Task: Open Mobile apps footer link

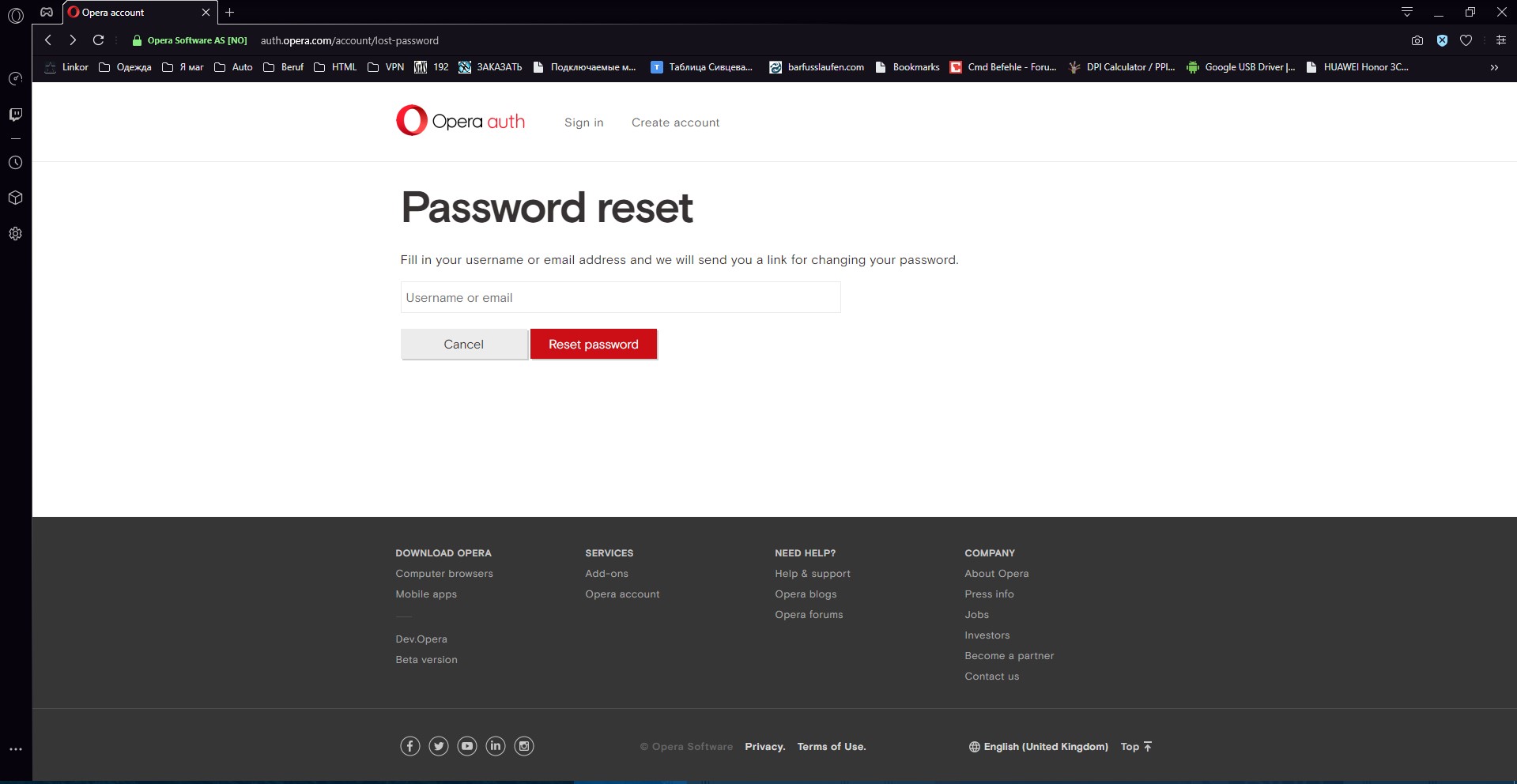Action: [x=426, y=594]
